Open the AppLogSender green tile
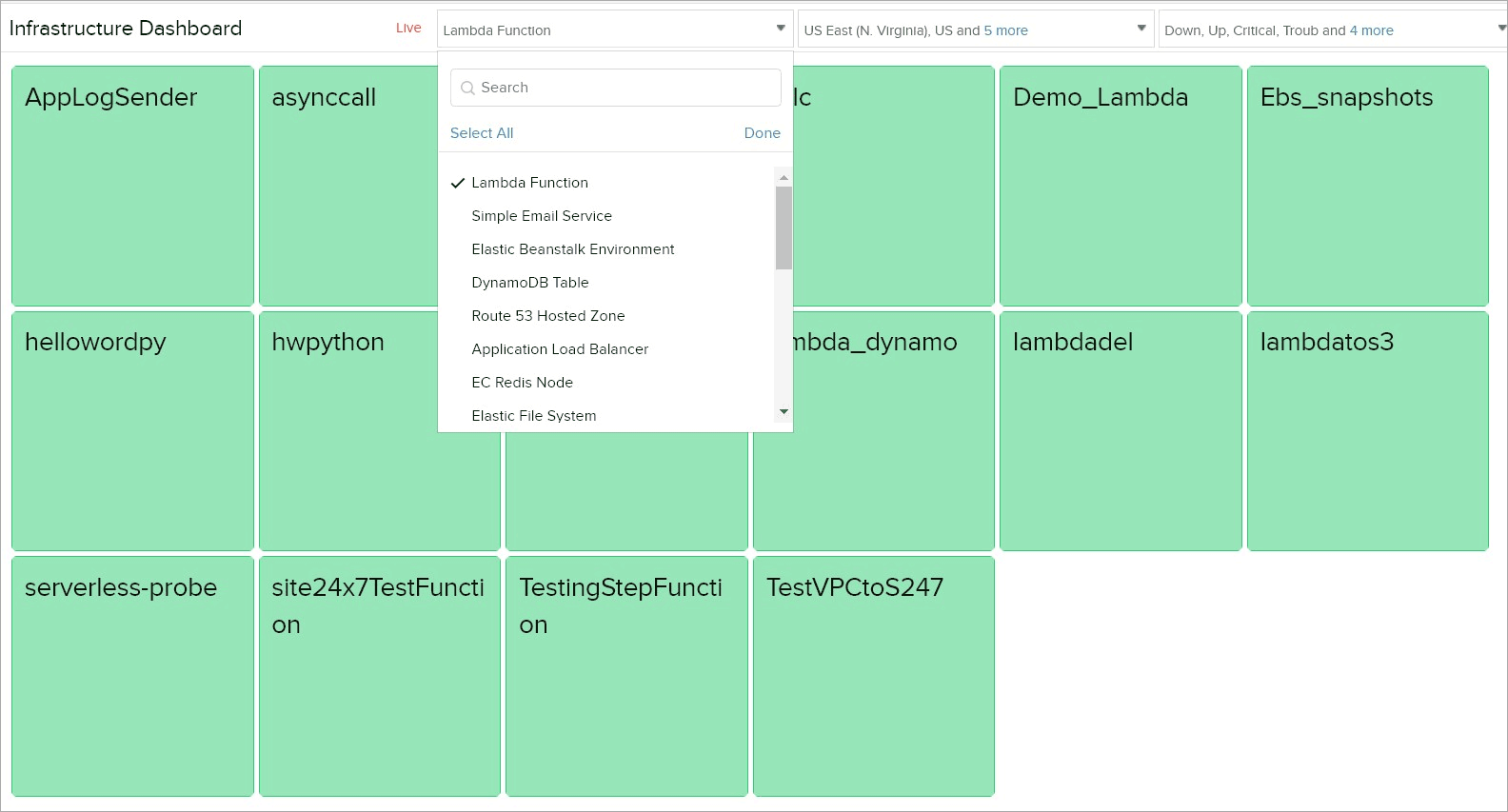This screenshot has width=1508, height=812. click(132, 186)
